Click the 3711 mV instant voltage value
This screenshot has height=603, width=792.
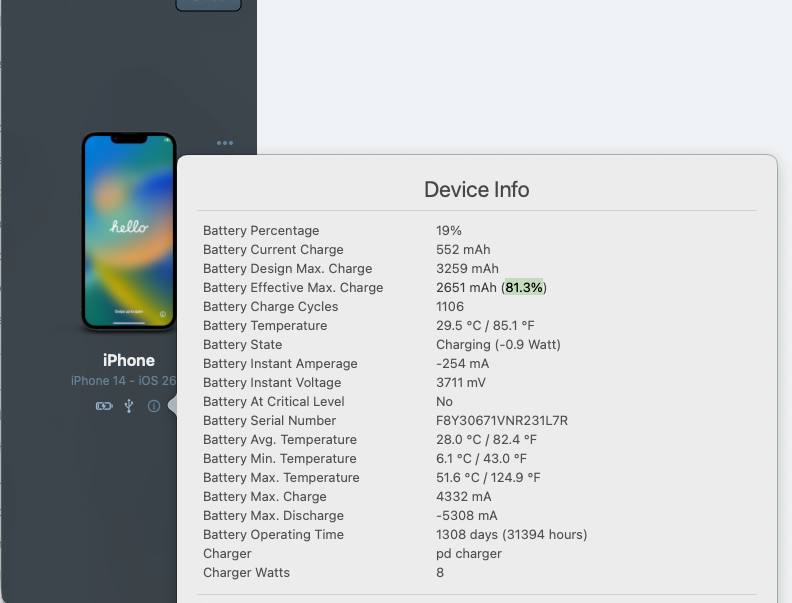coord(461,383)
